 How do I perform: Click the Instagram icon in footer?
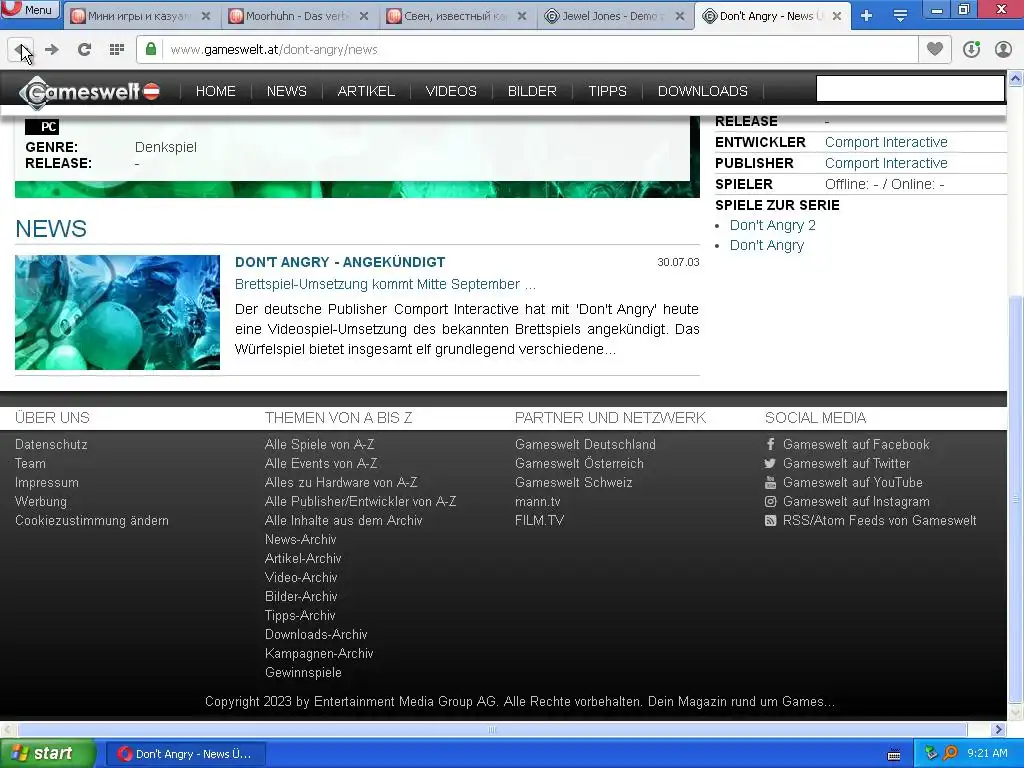(771, 502)
